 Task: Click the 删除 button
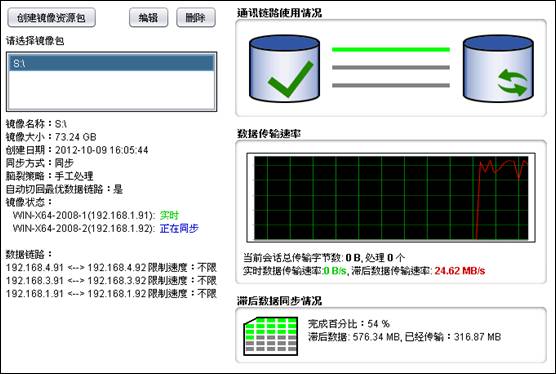[196, 18]
